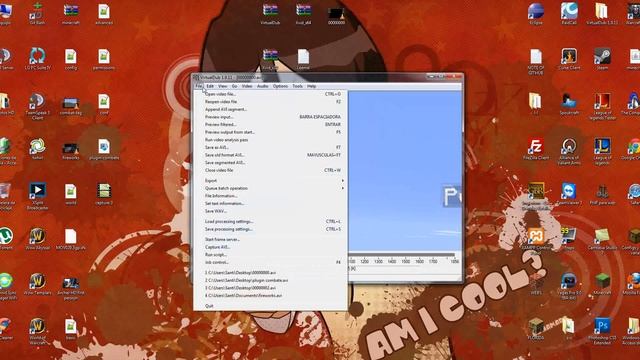Select Save WAV menu item
The image size is (640, 360).
click(270, 211)
